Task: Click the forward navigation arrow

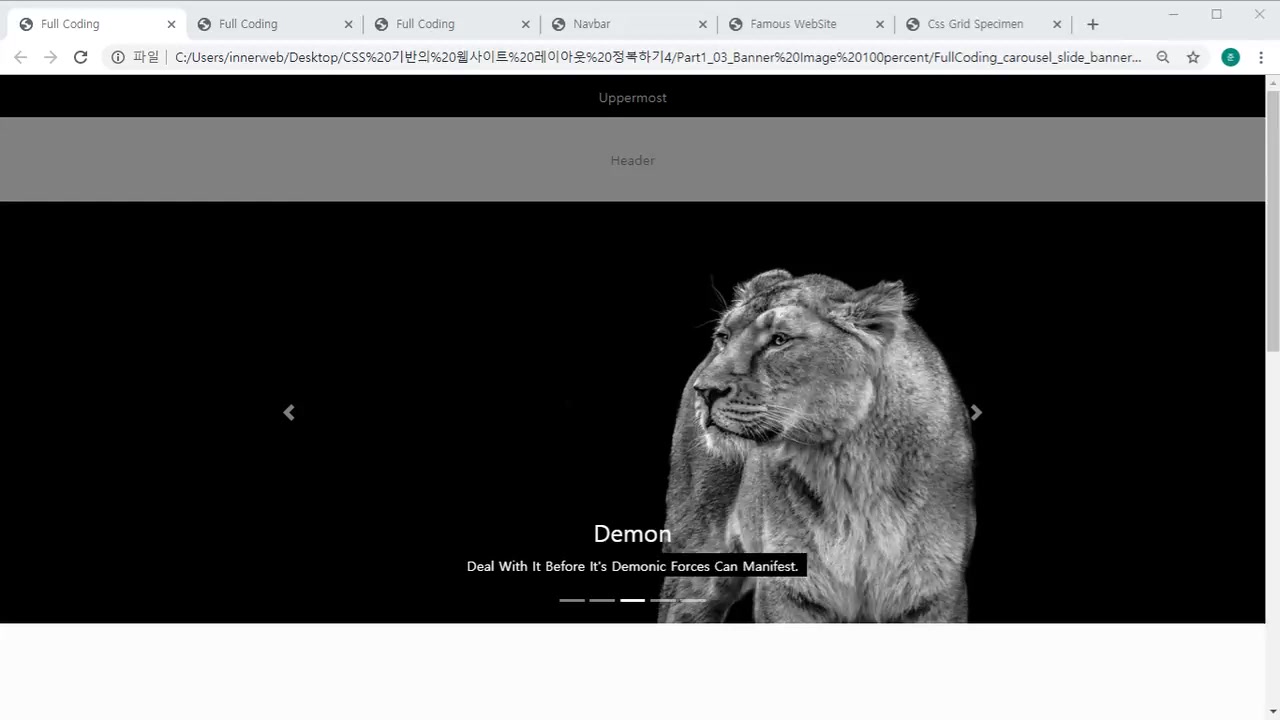Action: click(x=50, y=58)
